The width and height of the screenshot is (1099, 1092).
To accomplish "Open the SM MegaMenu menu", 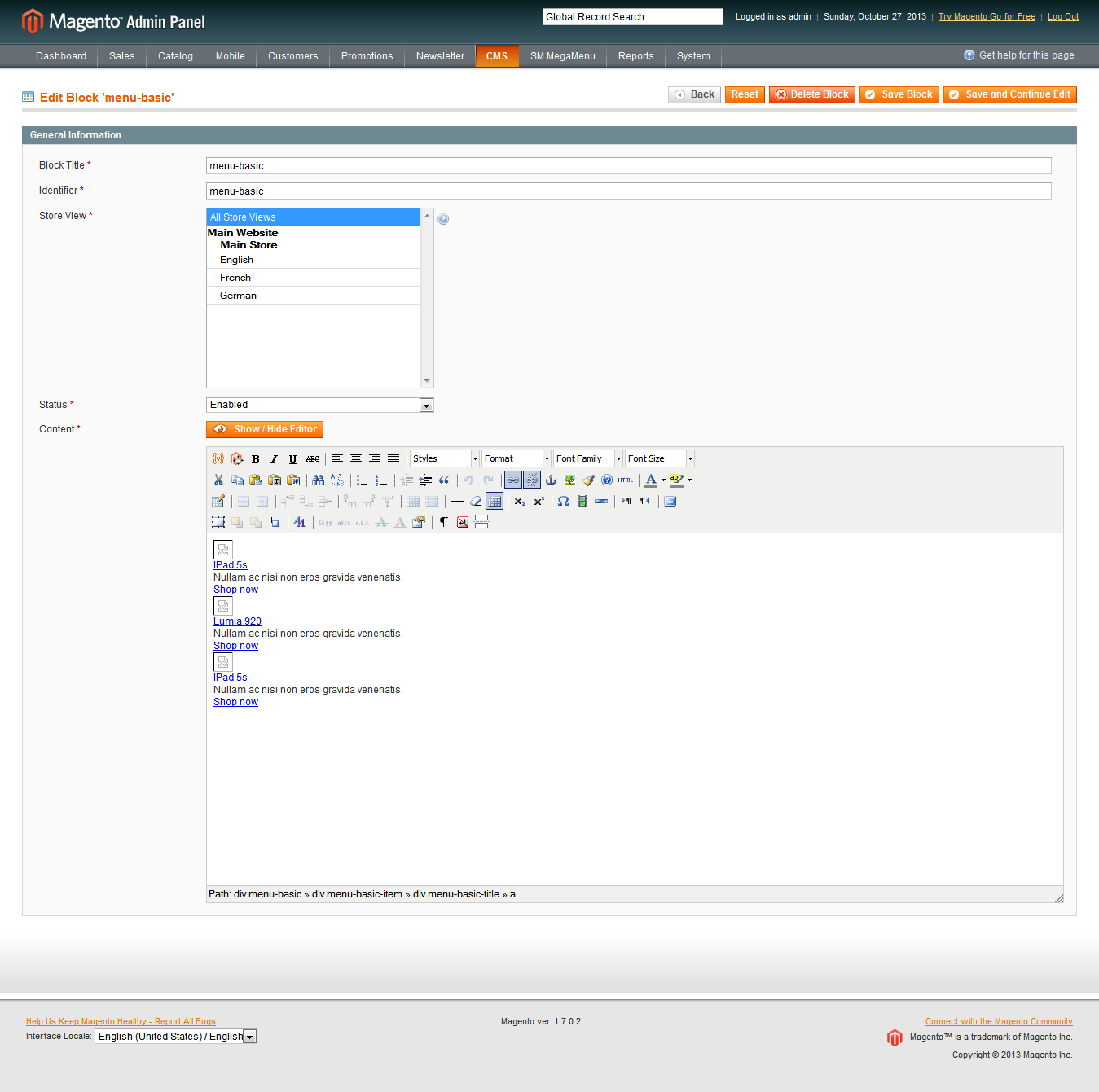I will [563, 56].
